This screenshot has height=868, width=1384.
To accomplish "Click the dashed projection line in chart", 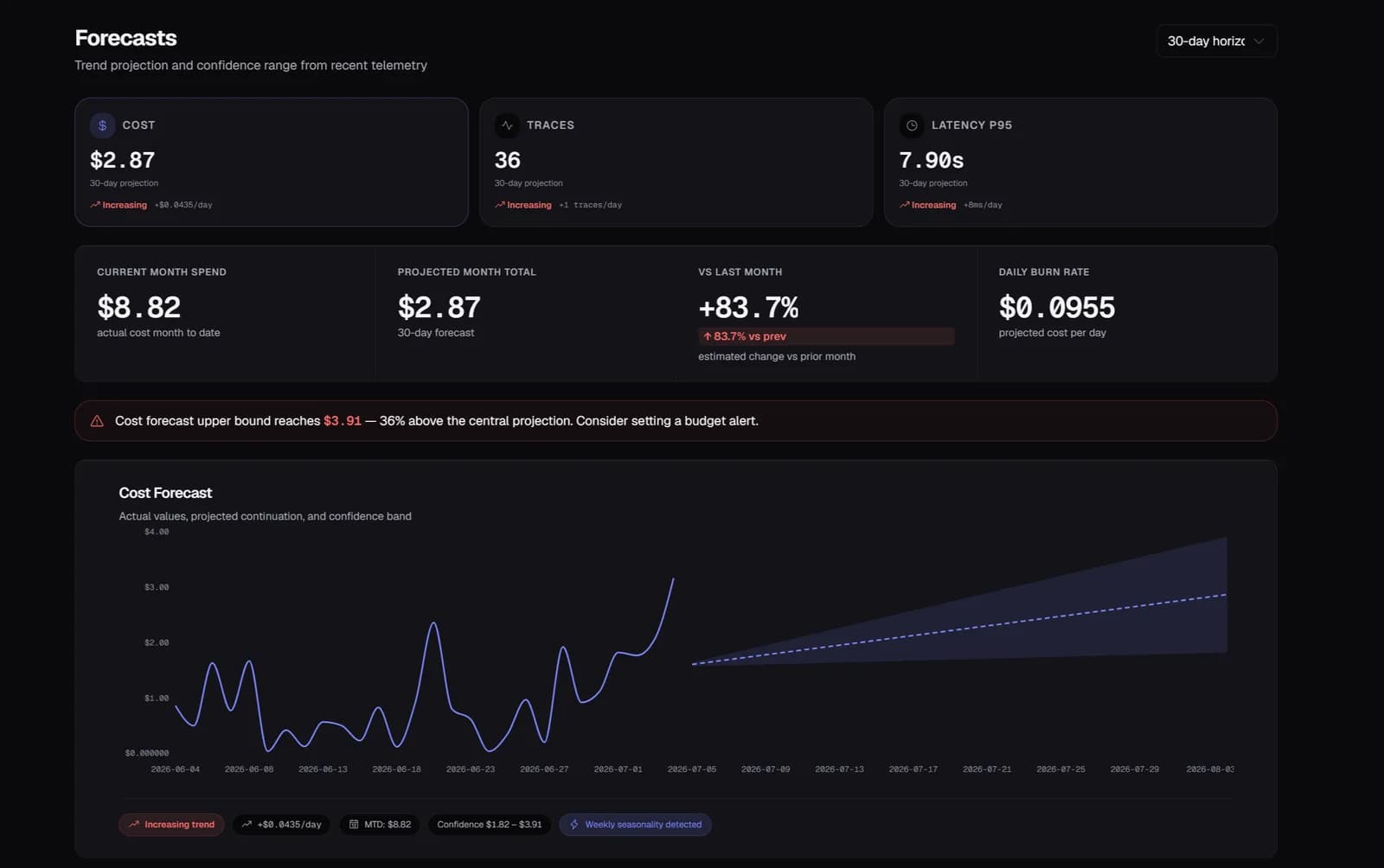I will point(959,629).
